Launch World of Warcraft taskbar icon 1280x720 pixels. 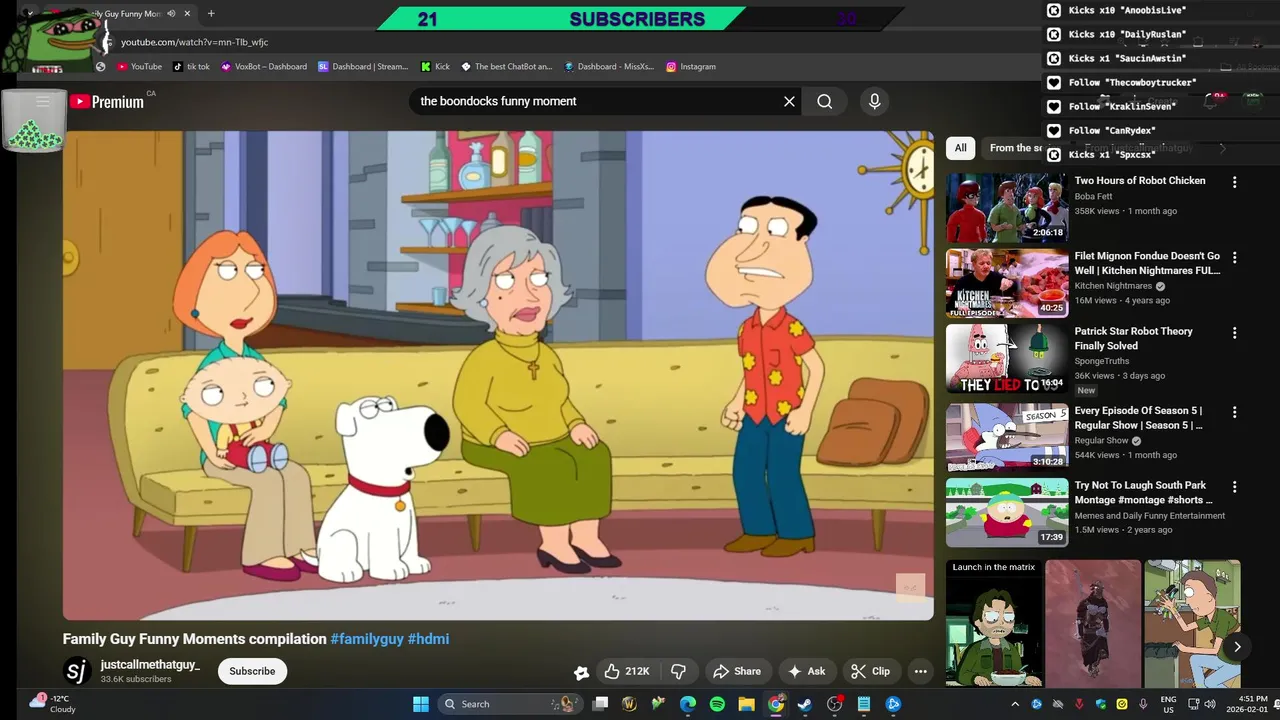pos(629,704)
